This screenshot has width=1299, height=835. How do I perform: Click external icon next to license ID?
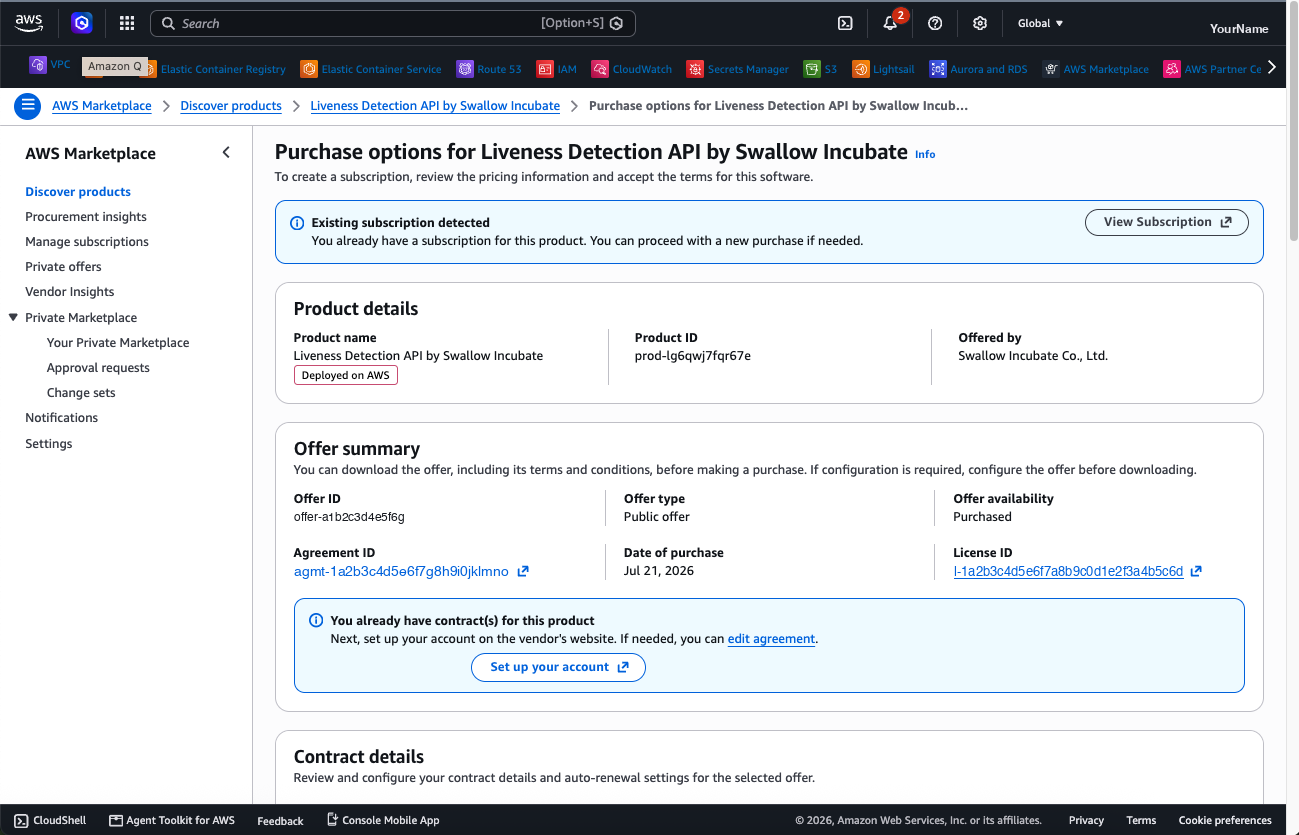(x=1196, y=572)
